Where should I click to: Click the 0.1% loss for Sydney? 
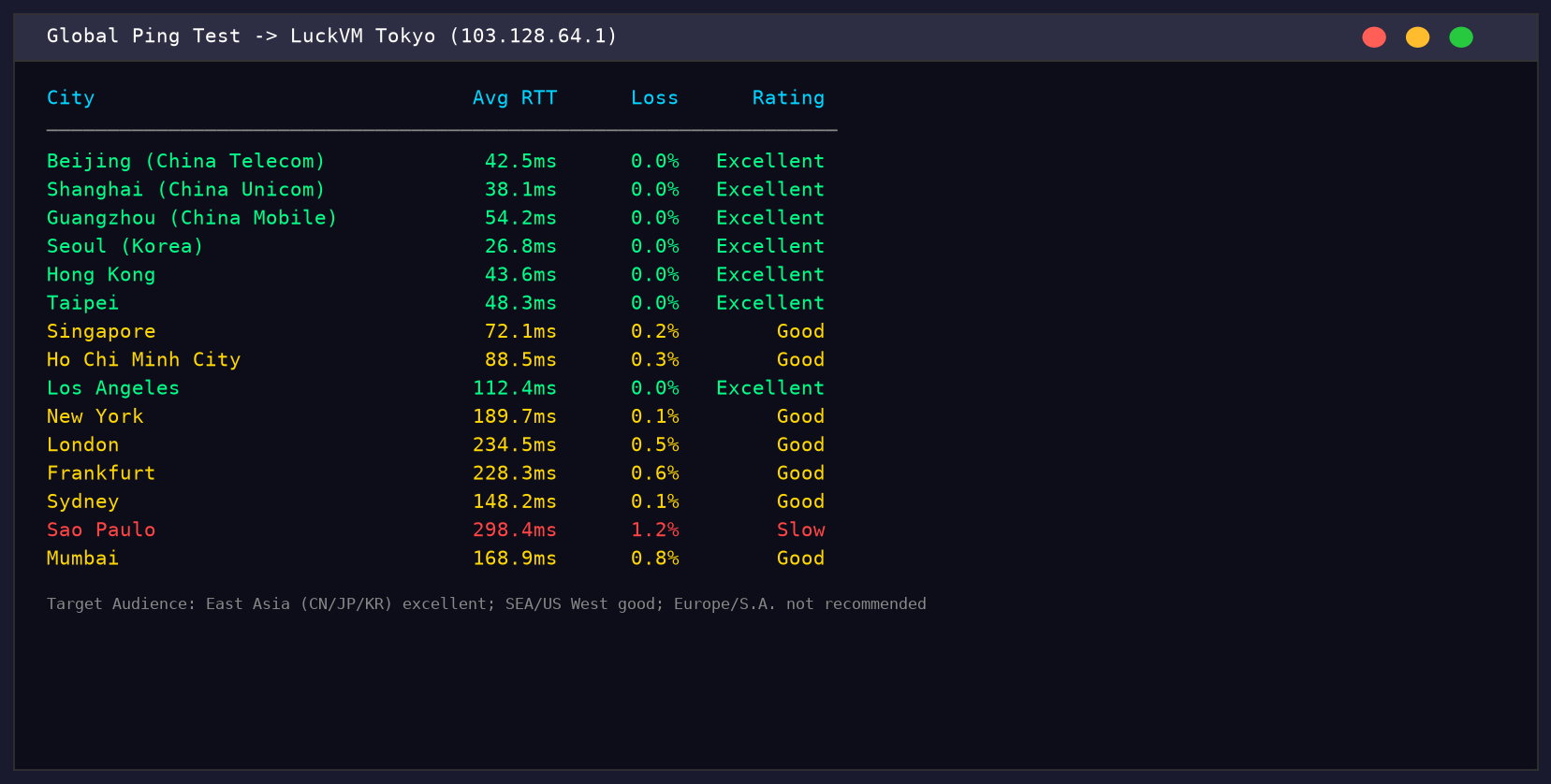pyautogui.click(x=655, y=501)
